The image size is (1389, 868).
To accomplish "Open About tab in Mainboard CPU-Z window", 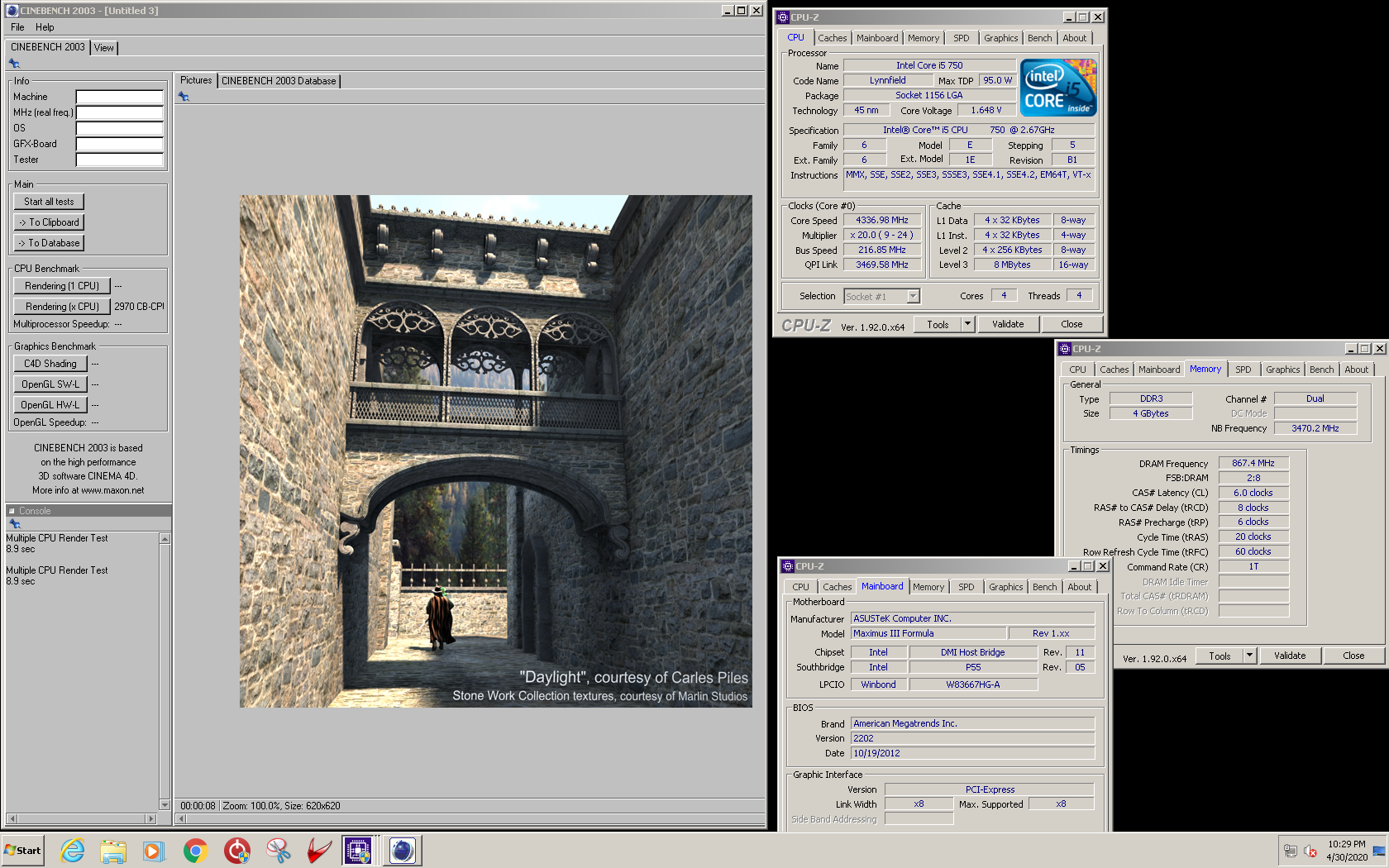I will click(x=1080, y=587).
